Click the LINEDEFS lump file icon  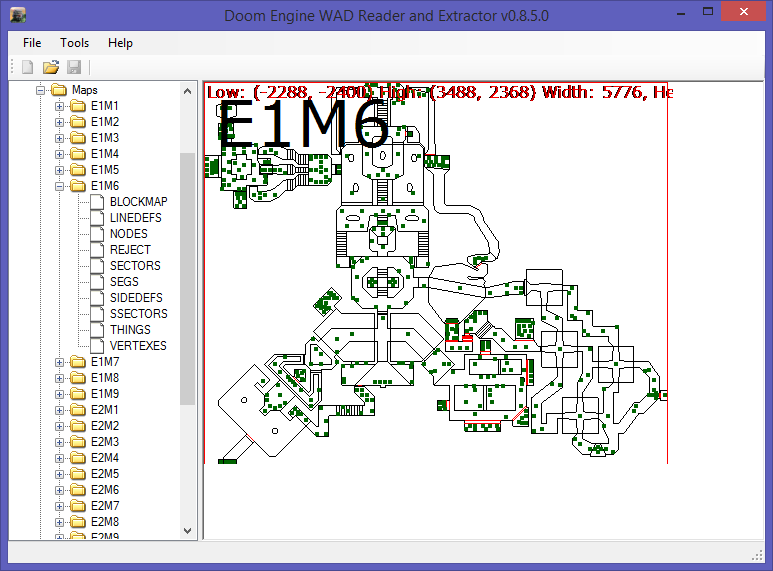pos(97,218)
